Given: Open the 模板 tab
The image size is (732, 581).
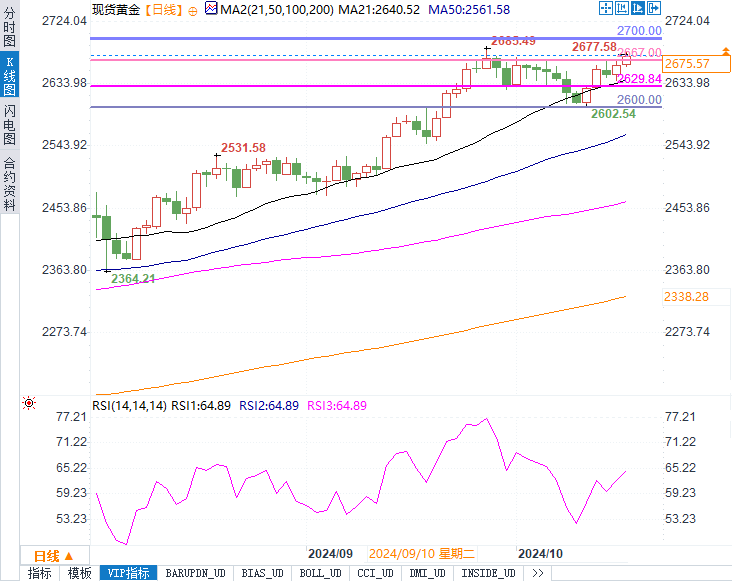Looking at the screenshot, I should point(79,573).
